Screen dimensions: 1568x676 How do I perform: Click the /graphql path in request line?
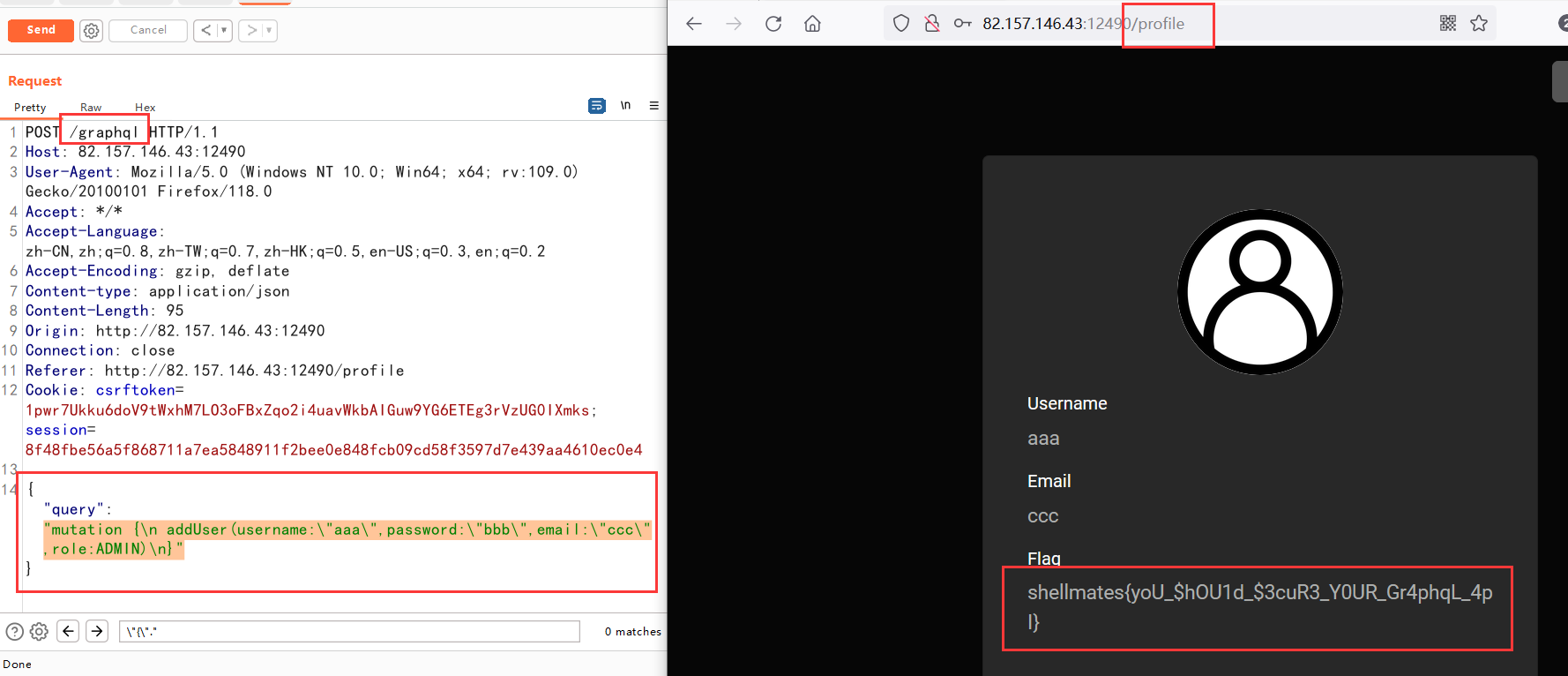coord(104,132)
